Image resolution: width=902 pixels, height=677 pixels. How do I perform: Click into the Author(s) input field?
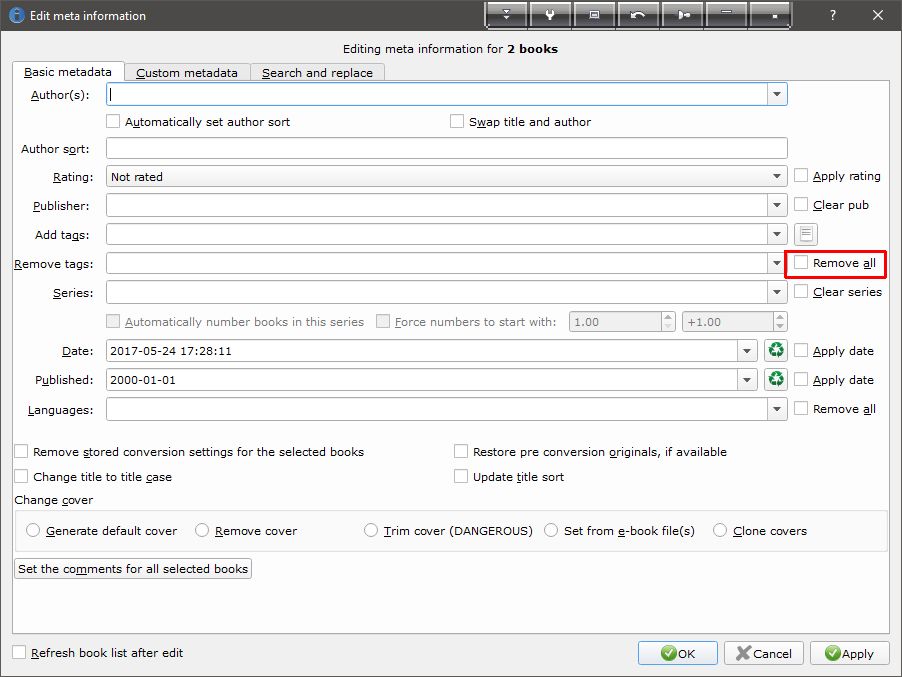(437, 94)
